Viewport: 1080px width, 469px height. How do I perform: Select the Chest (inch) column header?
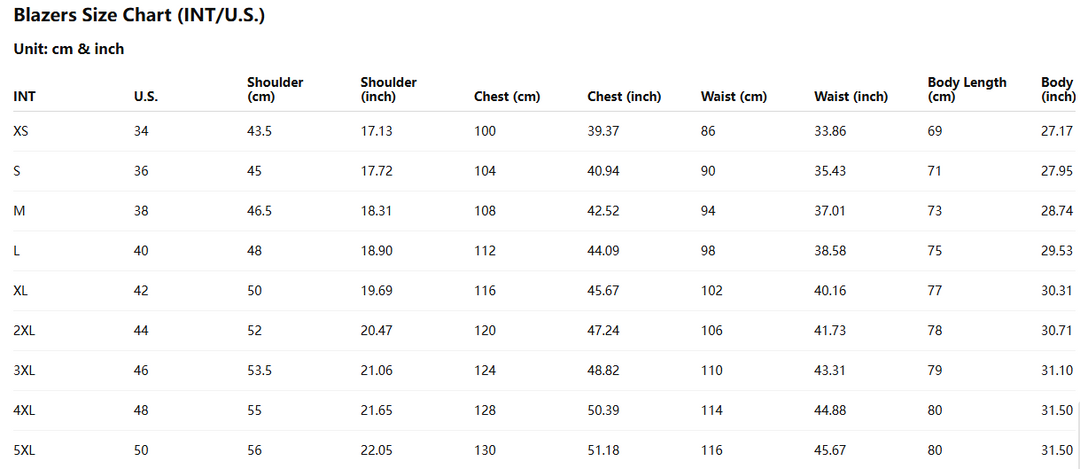coord(624,97)
